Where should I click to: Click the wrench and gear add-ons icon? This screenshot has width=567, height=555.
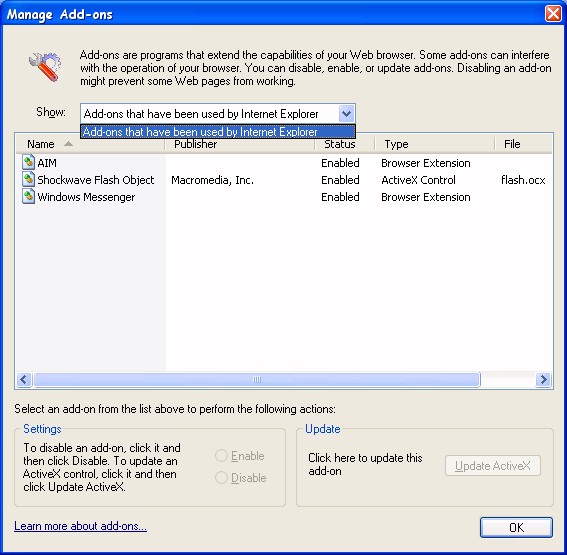click(x=45, y=67)
